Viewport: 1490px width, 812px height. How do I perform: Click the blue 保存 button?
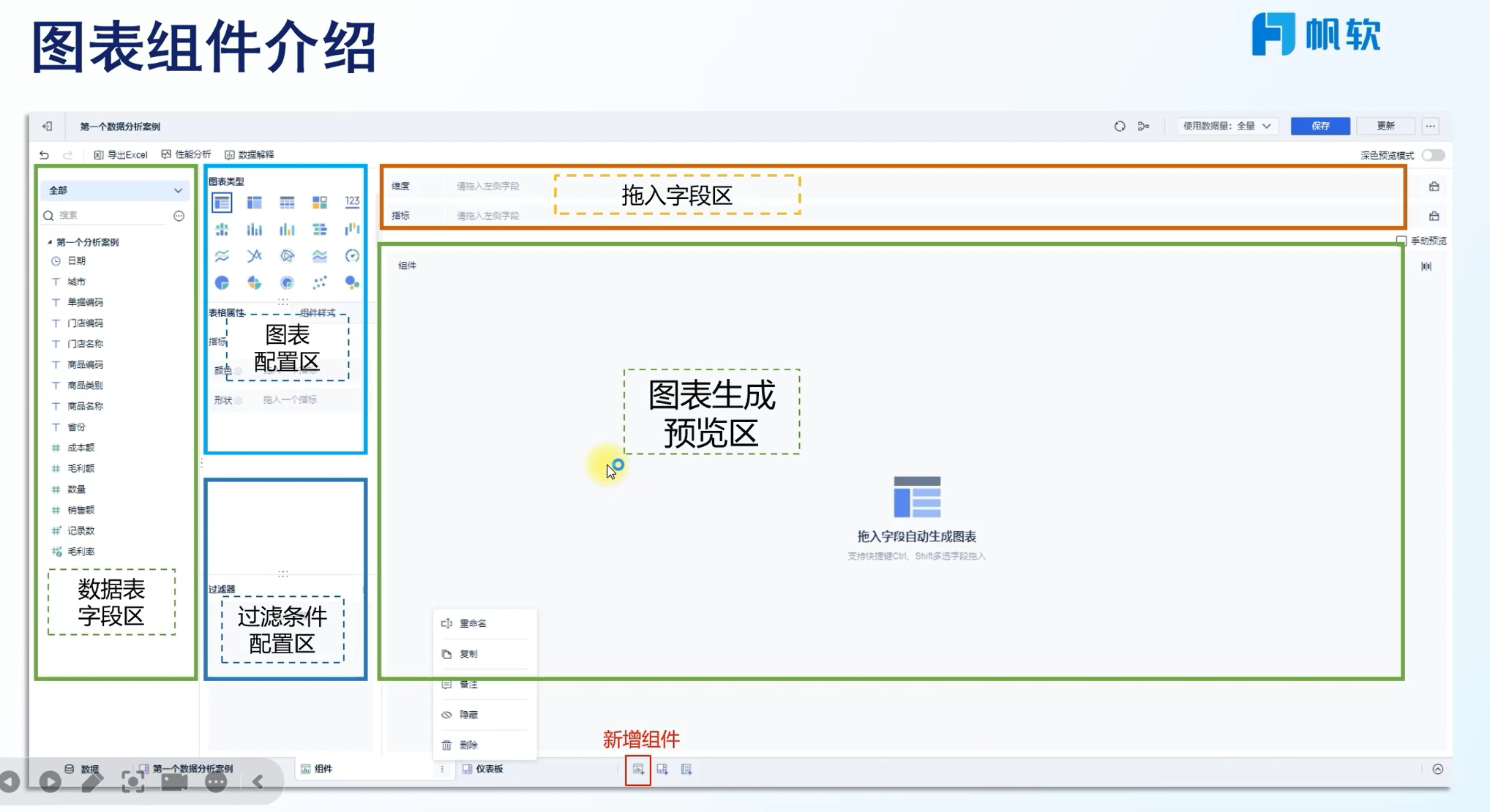click(1320, 126)
